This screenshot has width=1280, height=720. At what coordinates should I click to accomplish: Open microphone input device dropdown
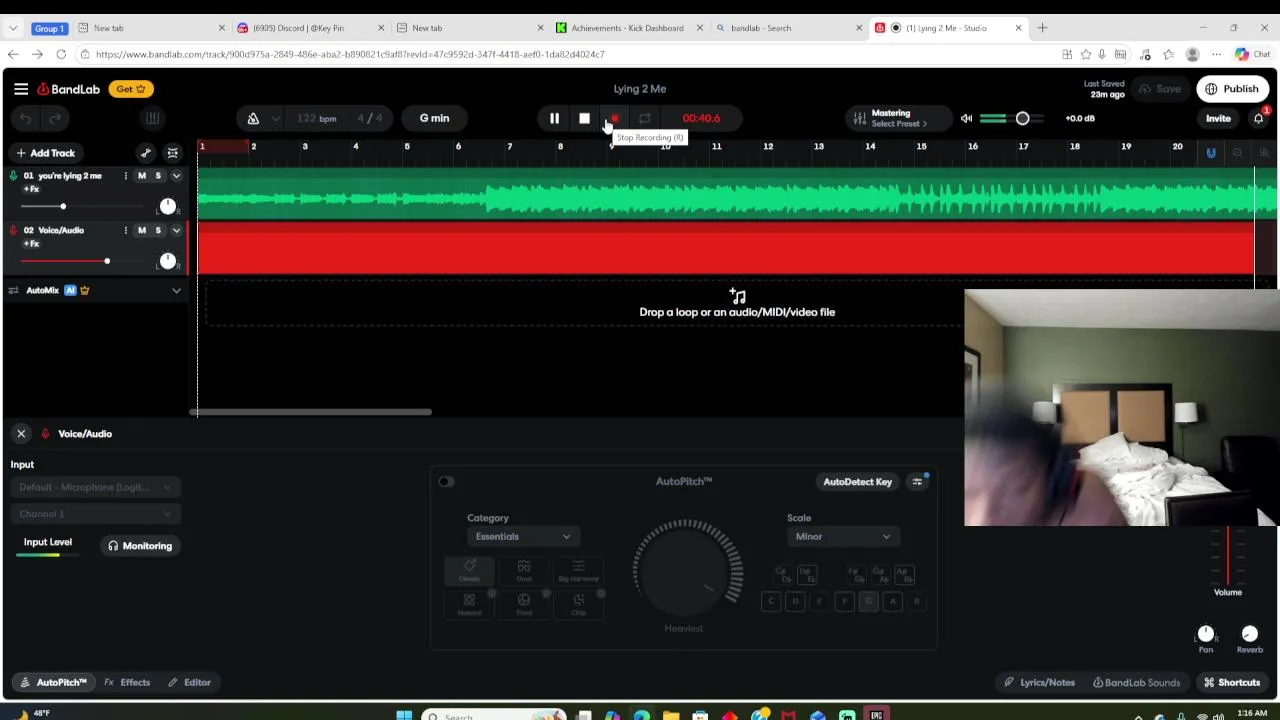point(95,487)
